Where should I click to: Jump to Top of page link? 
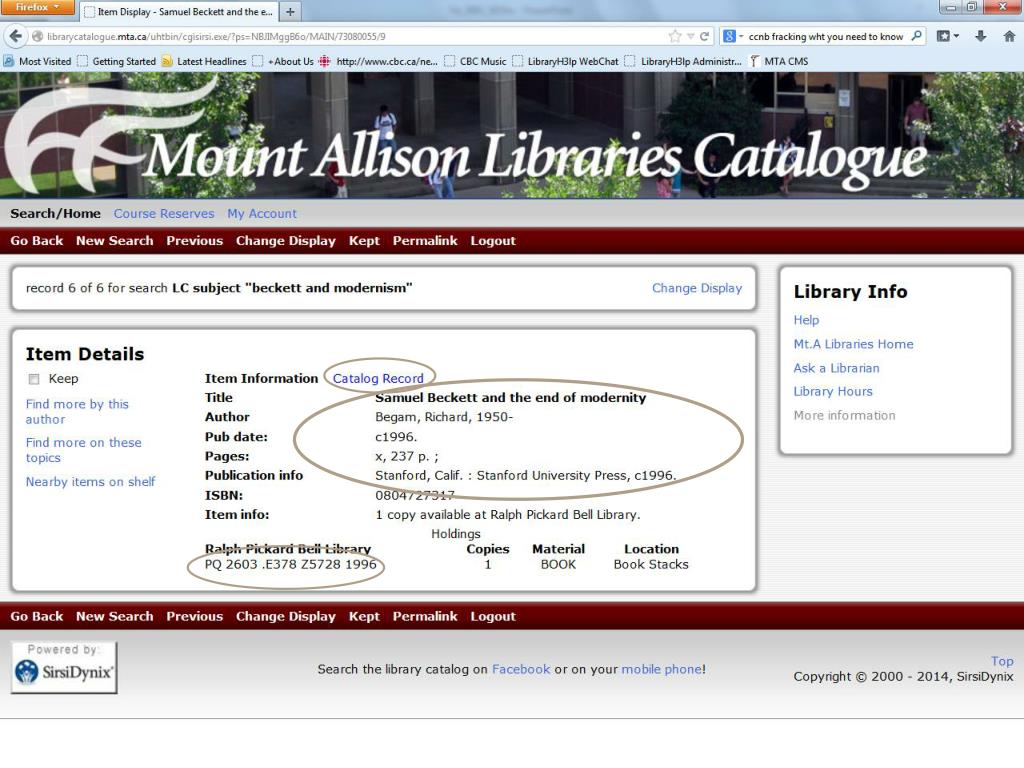[x=1002, y=661]
